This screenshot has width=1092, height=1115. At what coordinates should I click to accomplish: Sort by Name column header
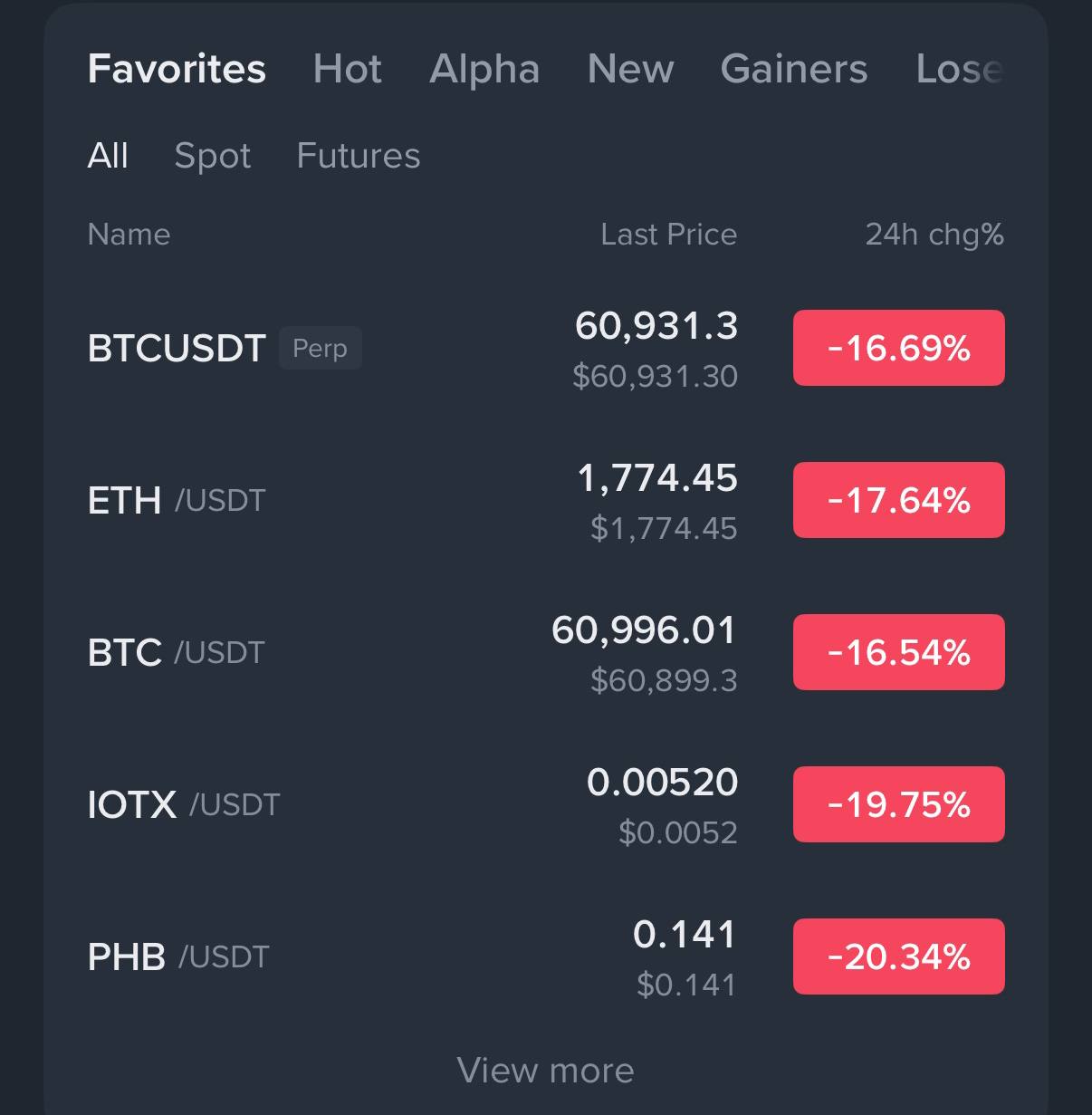[129, 235]
